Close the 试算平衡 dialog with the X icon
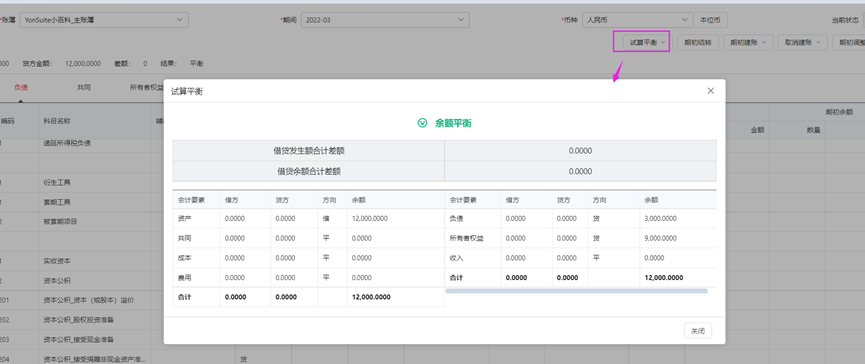Image resolution: width=865 pixels, height=364 pixels. pyautogui.click(x=711, y=91)
